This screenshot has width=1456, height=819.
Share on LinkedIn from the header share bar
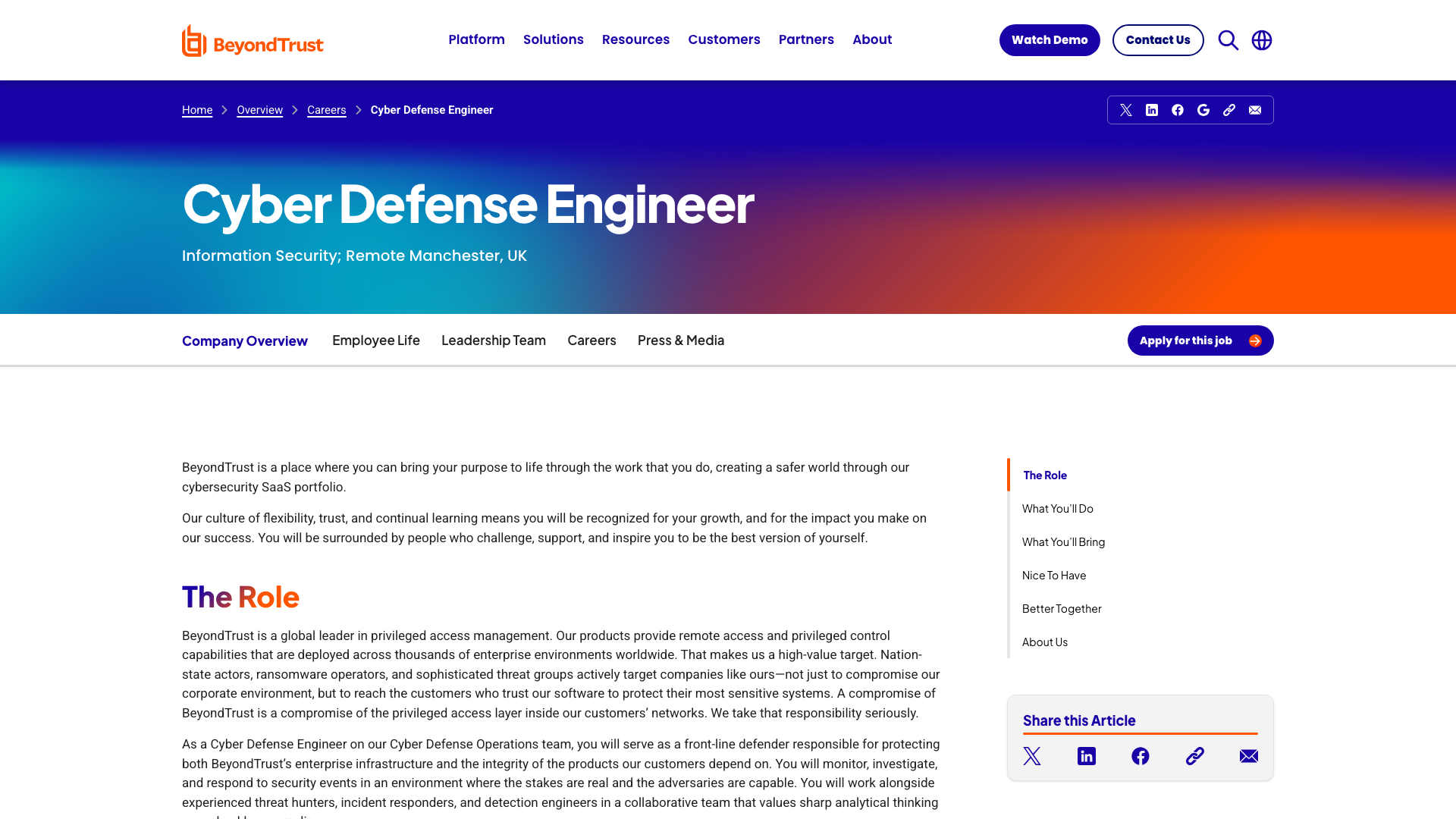1152,110
